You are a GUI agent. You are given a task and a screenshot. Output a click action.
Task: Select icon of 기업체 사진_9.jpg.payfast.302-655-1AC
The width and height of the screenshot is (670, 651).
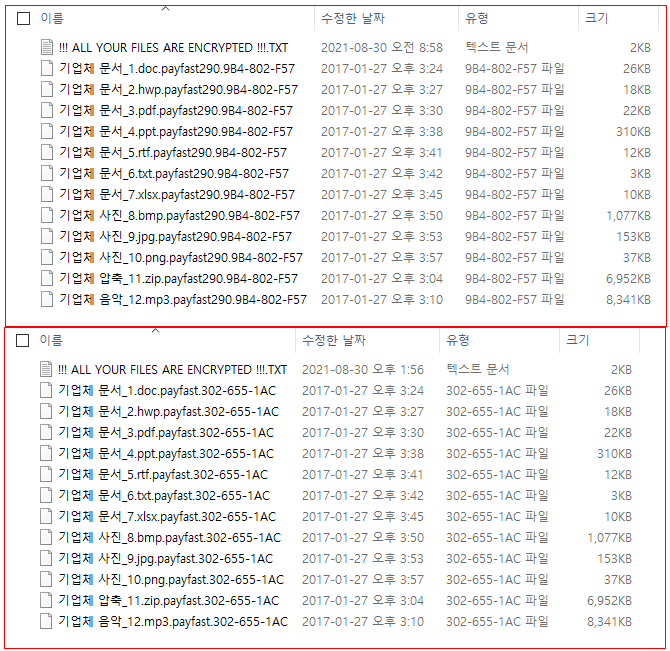click(x=46, y=558)
